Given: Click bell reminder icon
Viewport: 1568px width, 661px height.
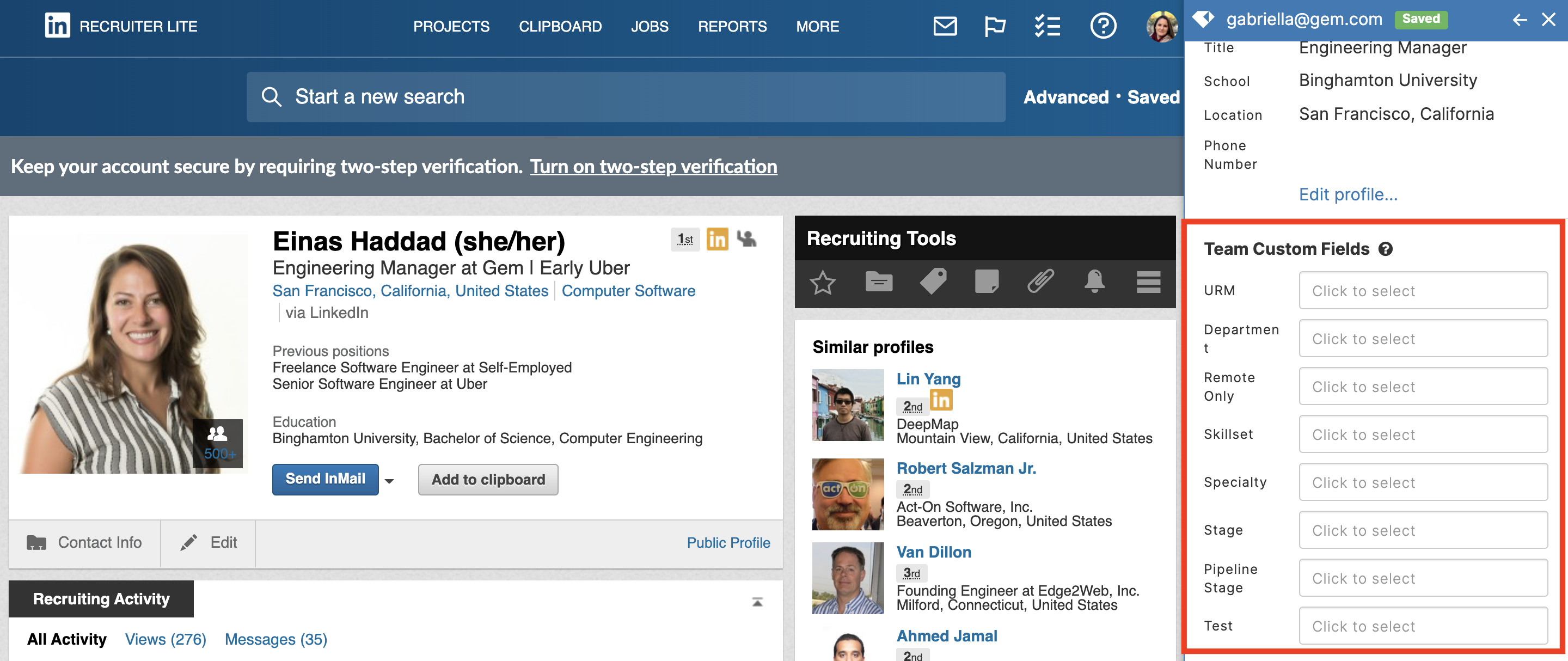Looking at the screenshot, I should coord(1094,282).
